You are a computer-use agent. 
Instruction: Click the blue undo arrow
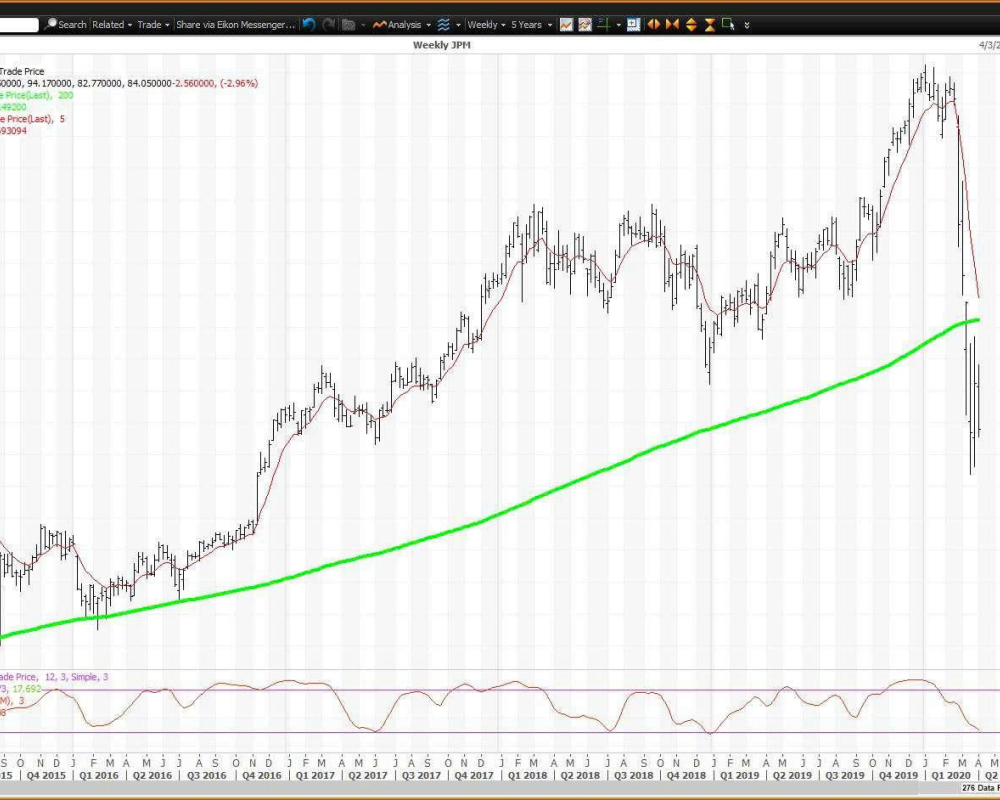click(309, 24)
